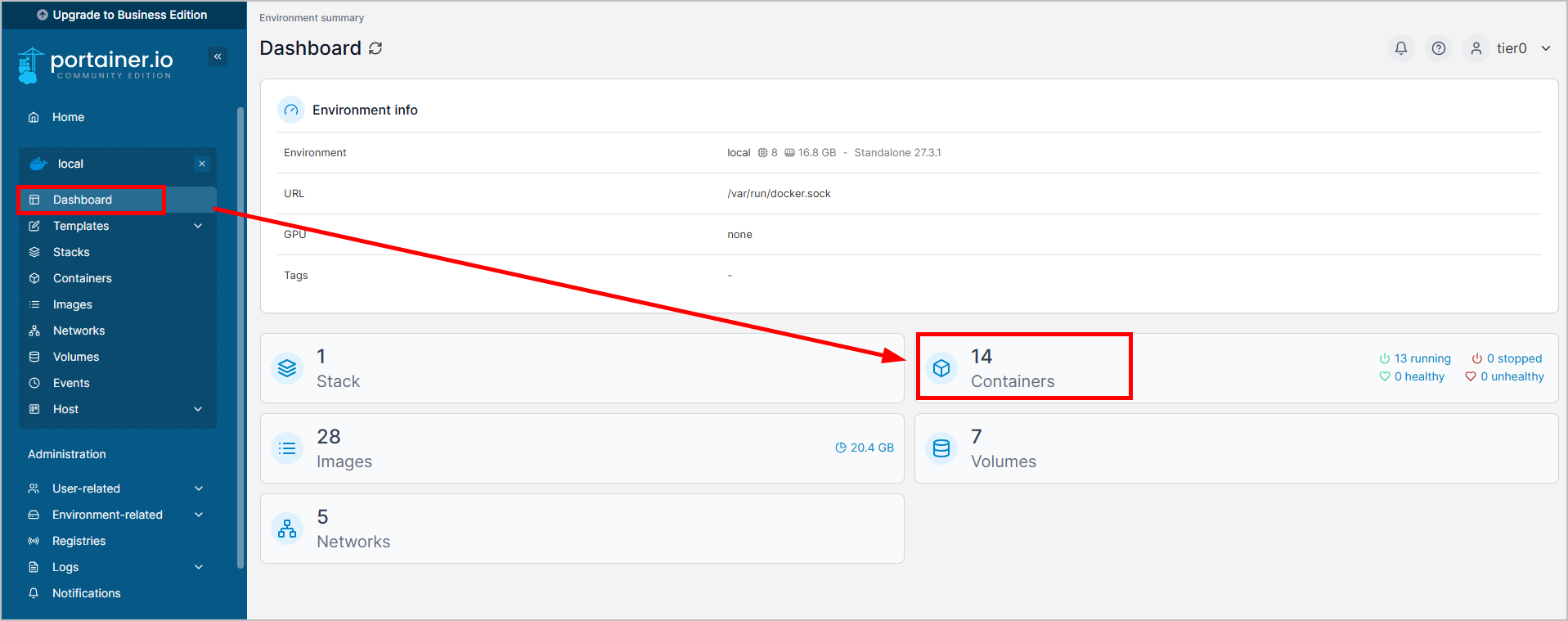Click Upgrade to Business Edition

point(123,15)
